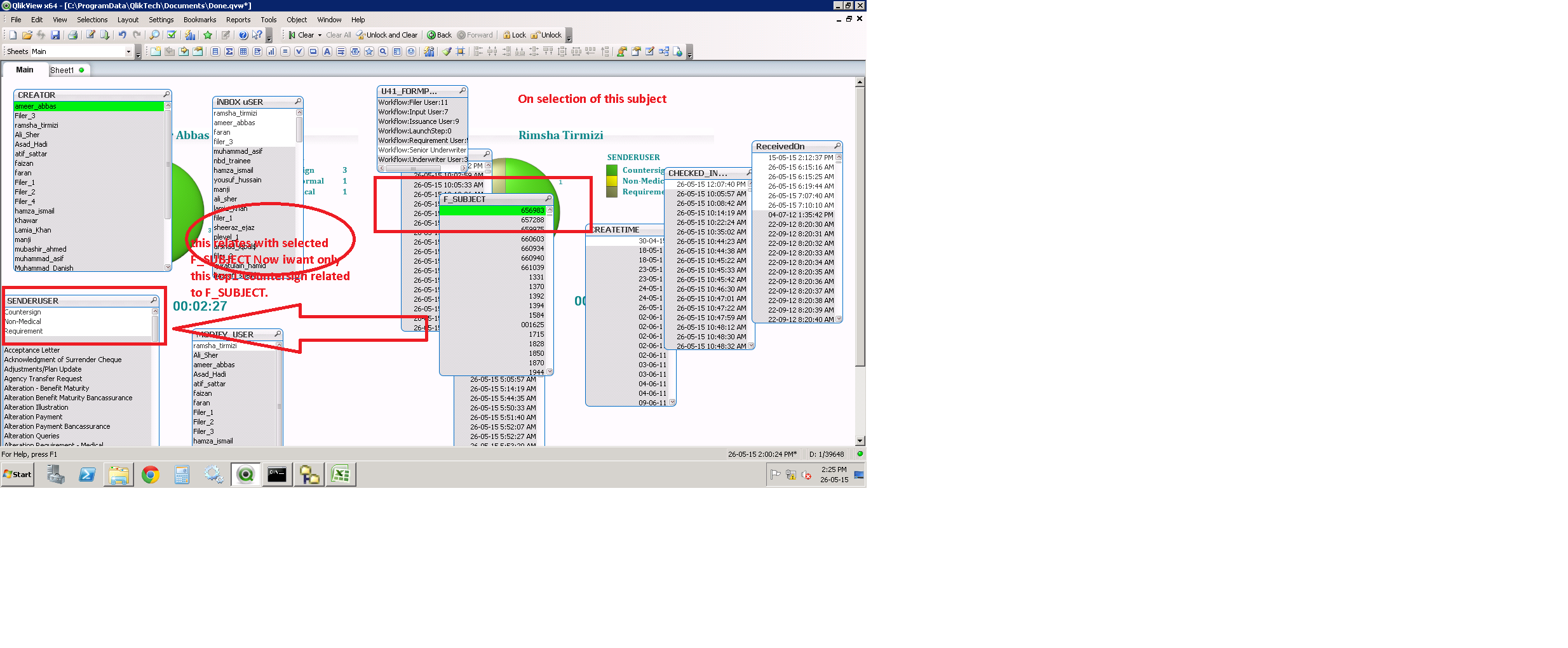This screenshot has height=648, width=1568.
Task: Select ramsha_tirmizi in the INBOX USER list
Action: pyautogui.click(x=254, y=113)
